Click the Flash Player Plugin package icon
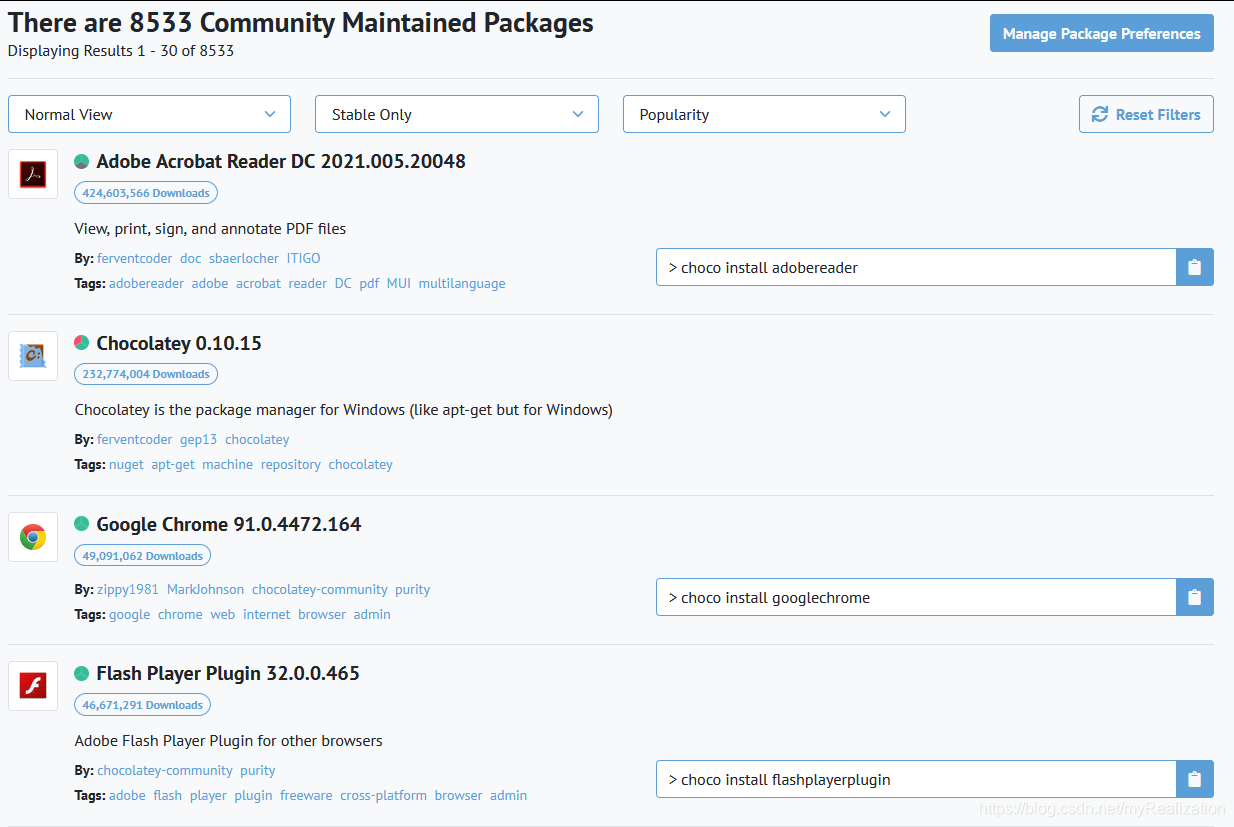 33,686
